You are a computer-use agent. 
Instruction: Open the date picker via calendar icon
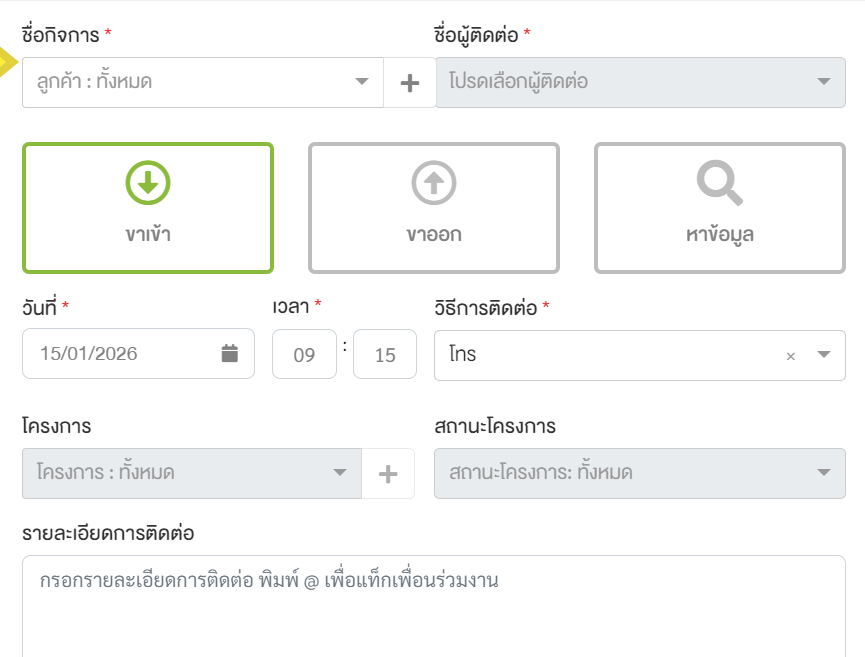coord(232,353)
